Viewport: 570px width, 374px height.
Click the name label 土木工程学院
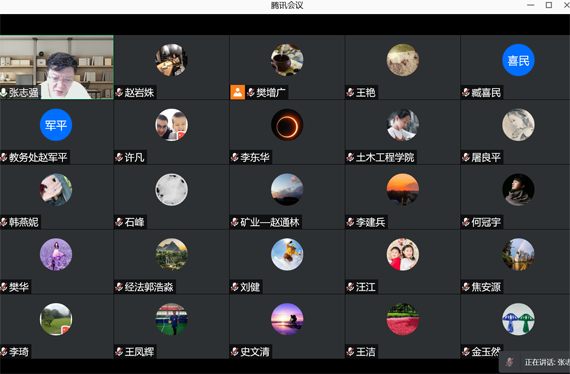(x=385, y=157)
